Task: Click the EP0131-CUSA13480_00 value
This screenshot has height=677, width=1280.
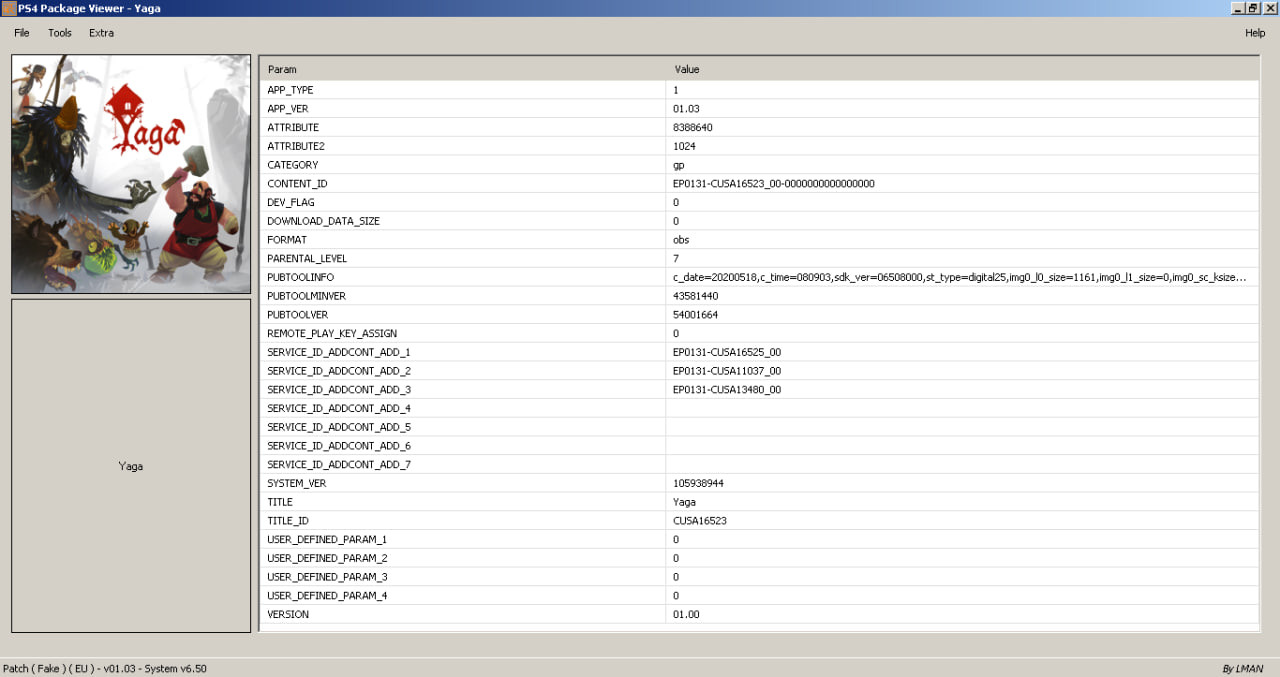Action: click(727, 390)
